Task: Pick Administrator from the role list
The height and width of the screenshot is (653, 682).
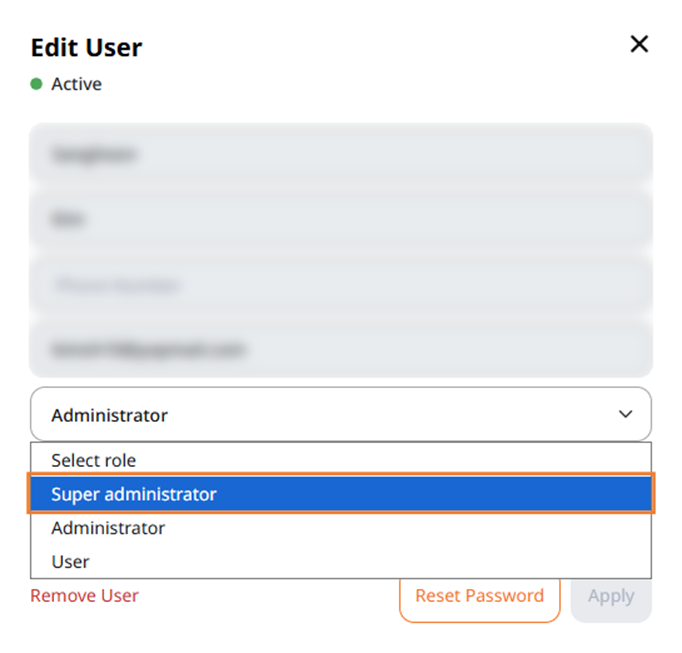Action: (x=108, y=528)
